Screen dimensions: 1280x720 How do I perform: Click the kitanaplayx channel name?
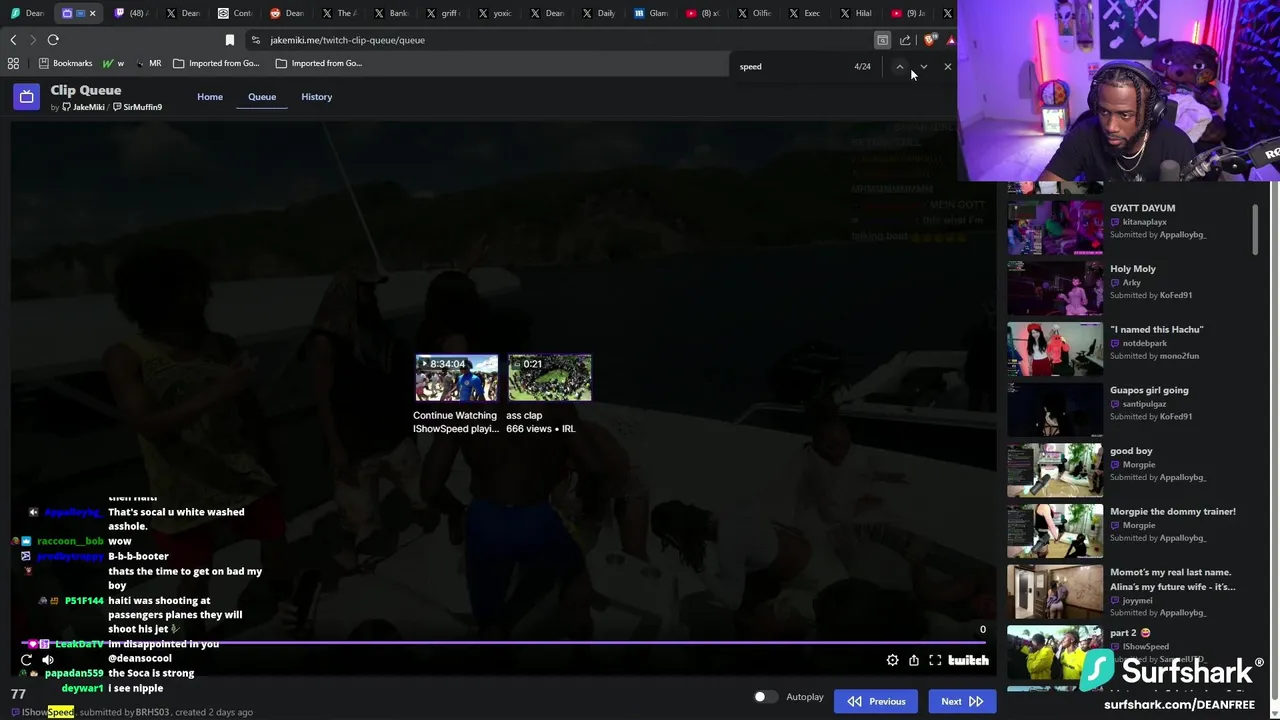point(1144,222)
